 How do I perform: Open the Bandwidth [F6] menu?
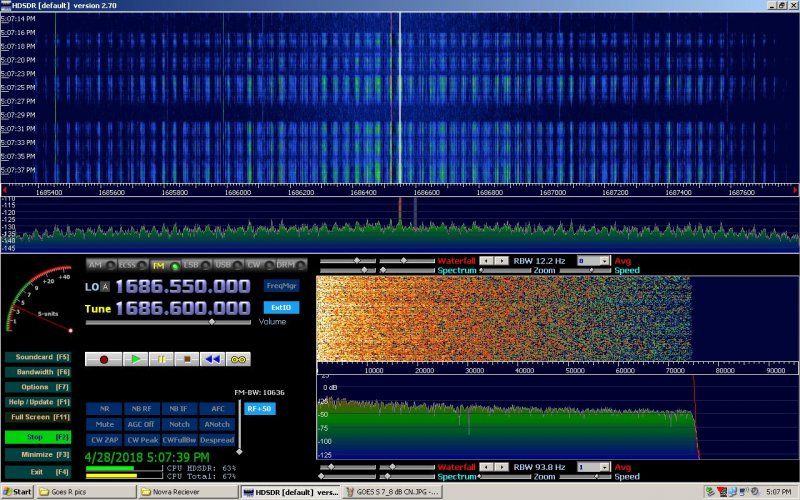coord(35,371)
